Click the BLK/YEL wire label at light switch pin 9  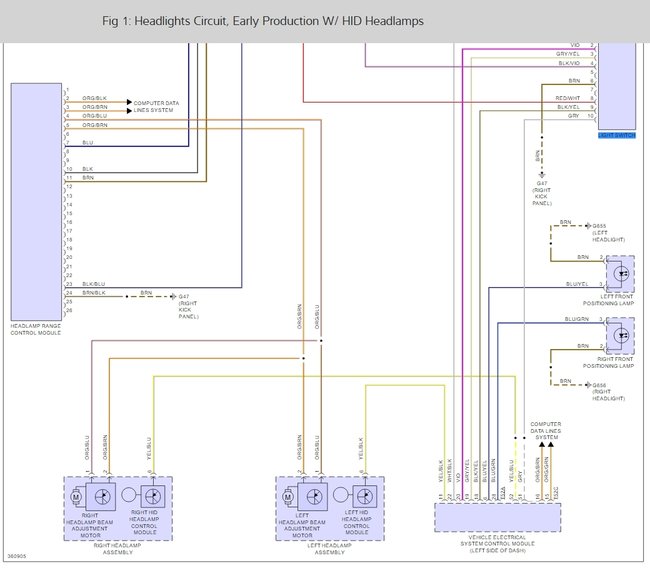click(x=568, y=107)
